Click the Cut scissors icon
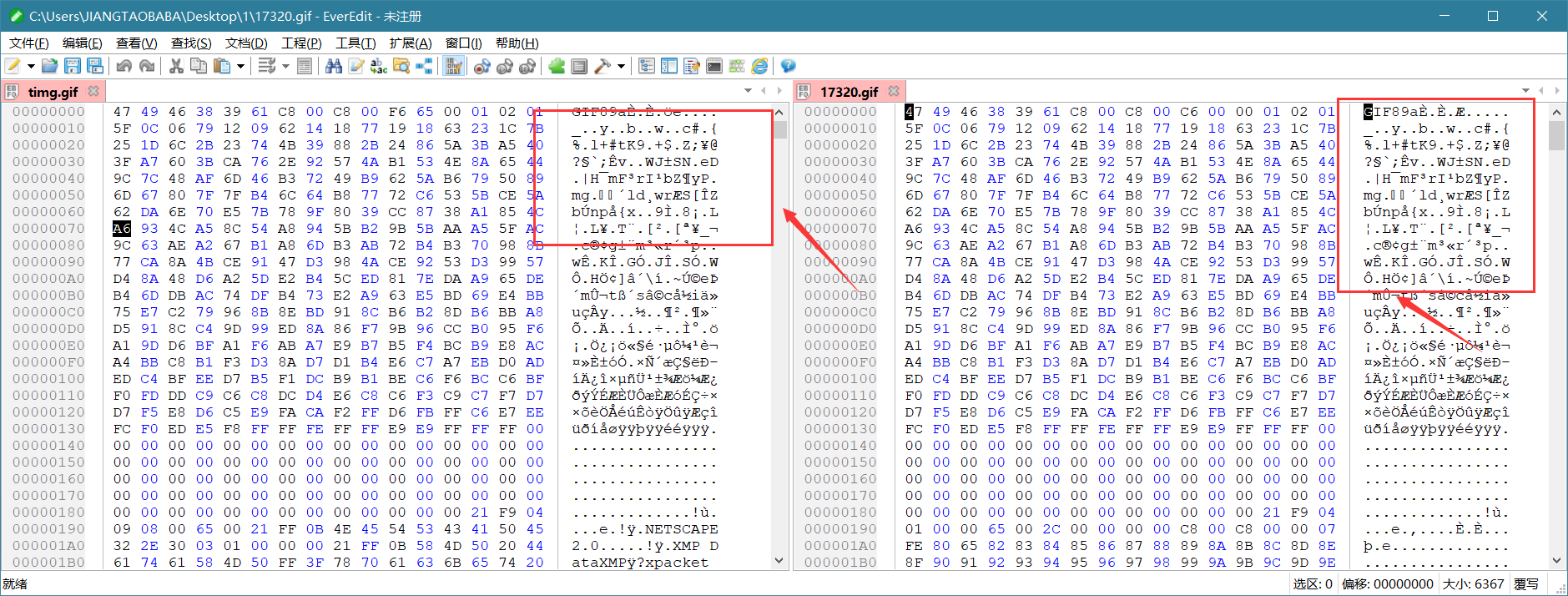 click(x=176, y=66)
